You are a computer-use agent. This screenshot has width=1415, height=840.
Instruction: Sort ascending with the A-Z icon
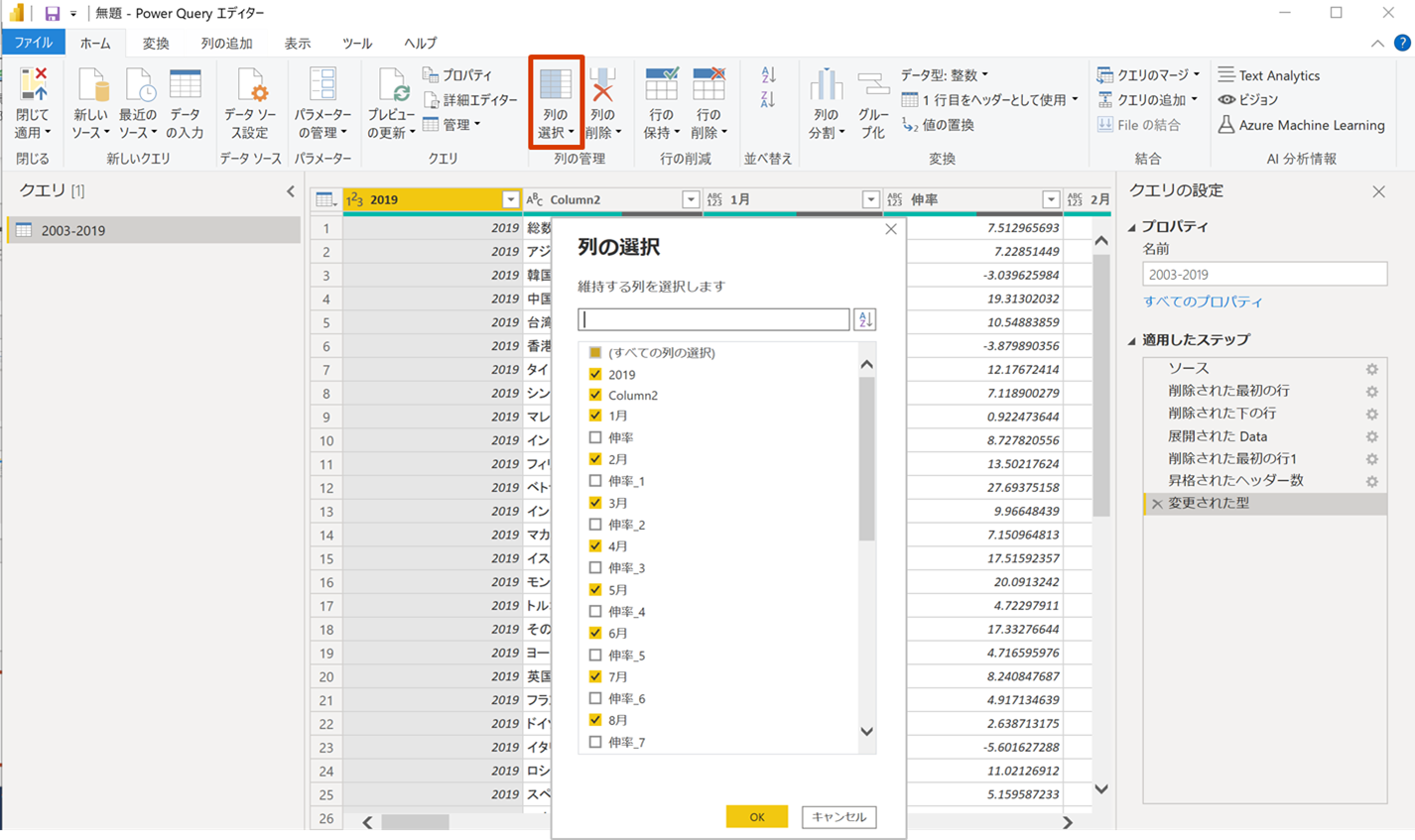(768, 75)
